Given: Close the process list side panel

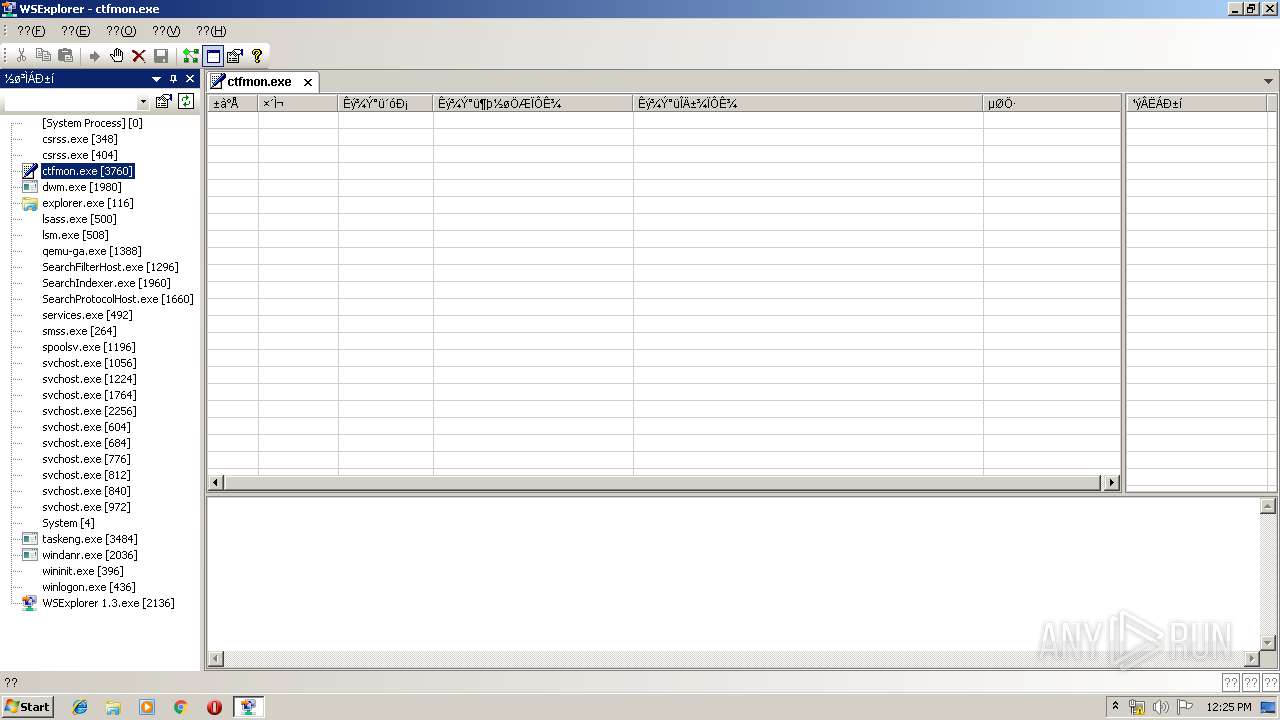Looking at the screenshot, I should [190, 79].
